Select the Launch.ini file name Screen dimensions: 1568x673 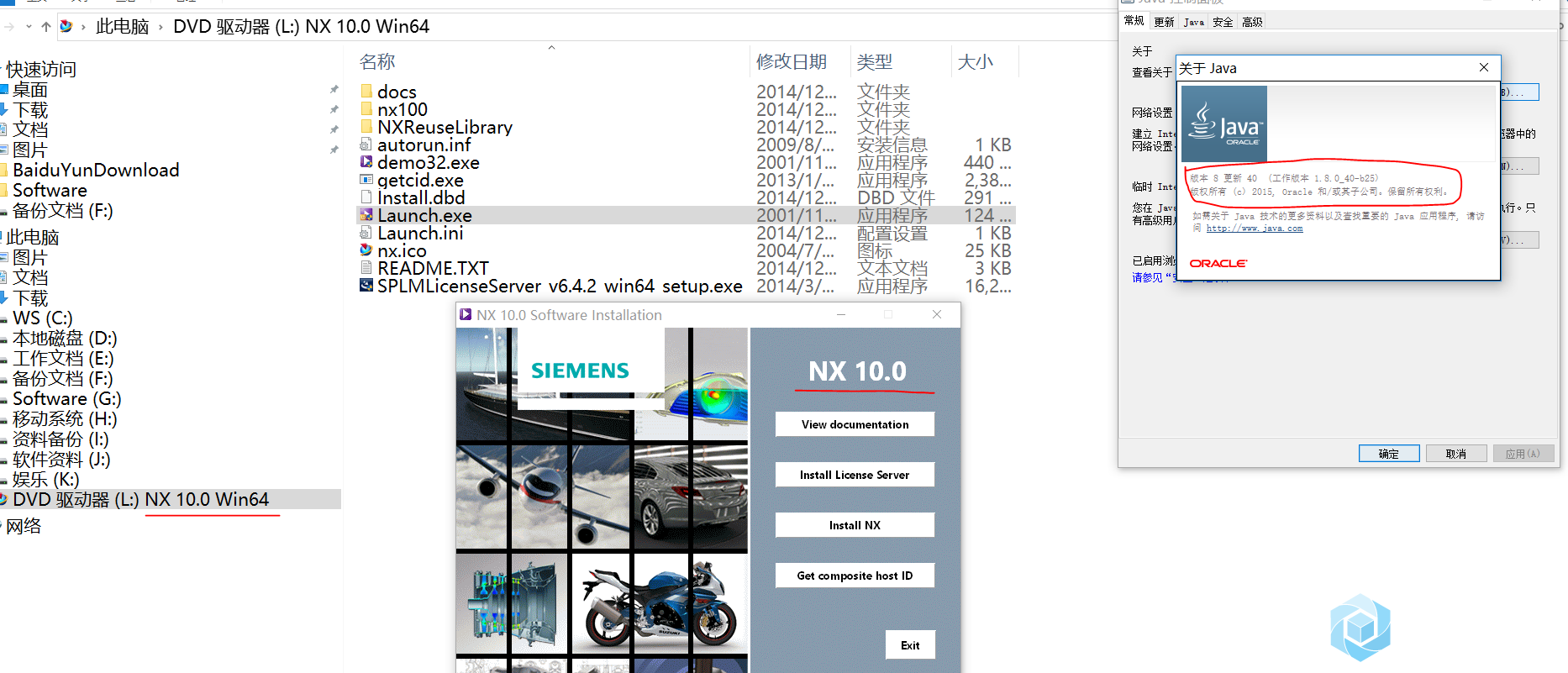(420, 233)
